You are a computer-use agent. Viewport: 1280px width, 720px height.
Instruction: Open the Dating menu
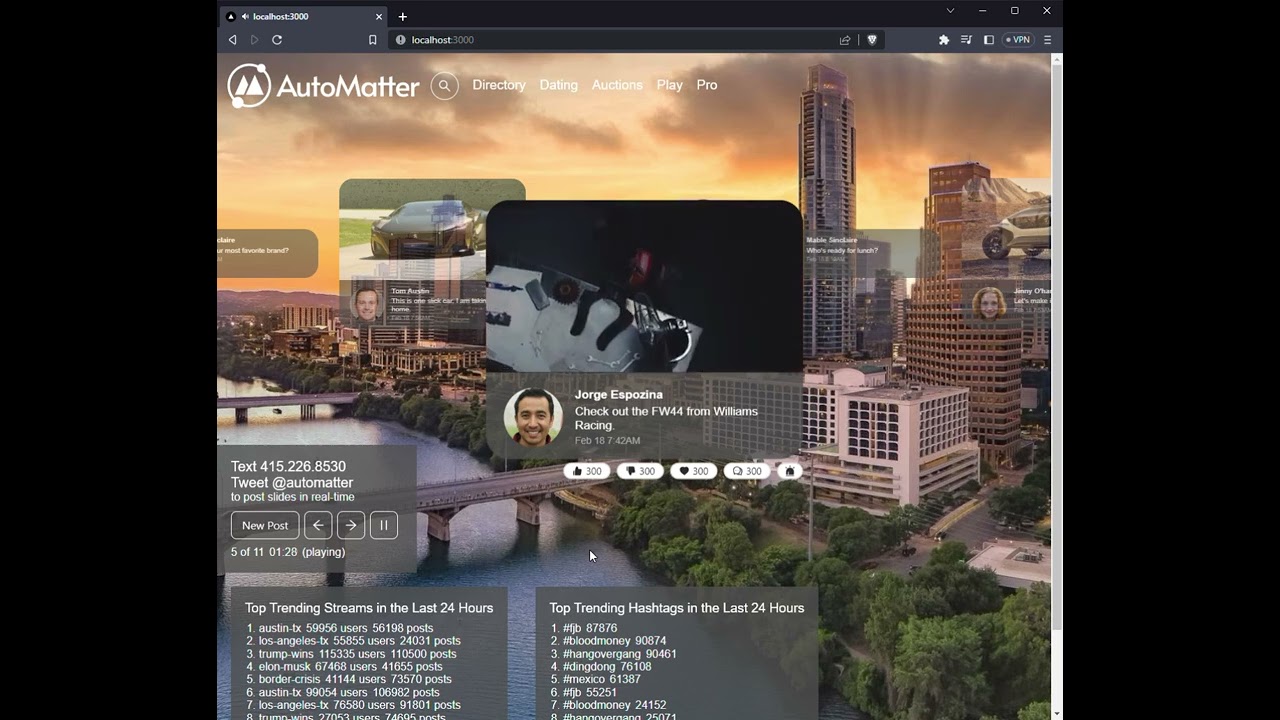click(559, 85)
